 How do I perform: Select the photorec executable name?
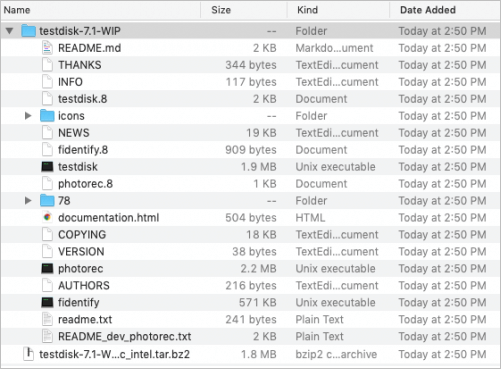(x=81, y=269)
